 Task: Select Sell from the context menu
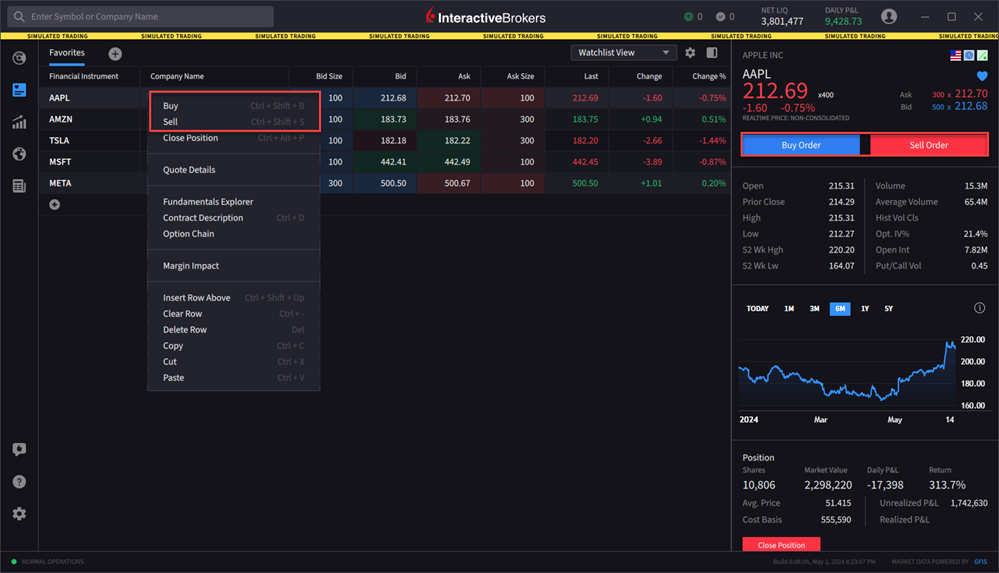[x=233, y=122]
